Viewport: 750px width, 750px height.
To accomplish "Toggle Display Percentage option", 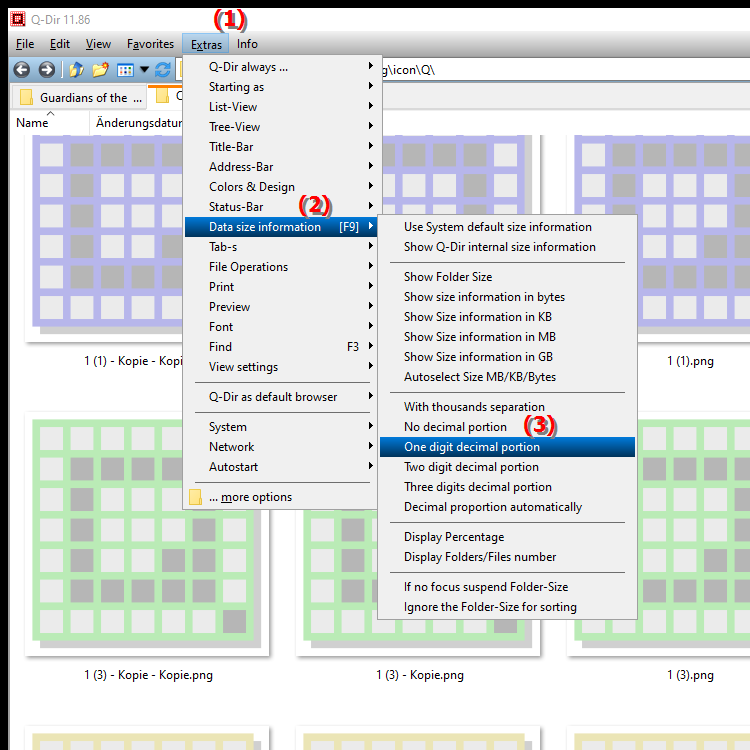I will [507, 537].
